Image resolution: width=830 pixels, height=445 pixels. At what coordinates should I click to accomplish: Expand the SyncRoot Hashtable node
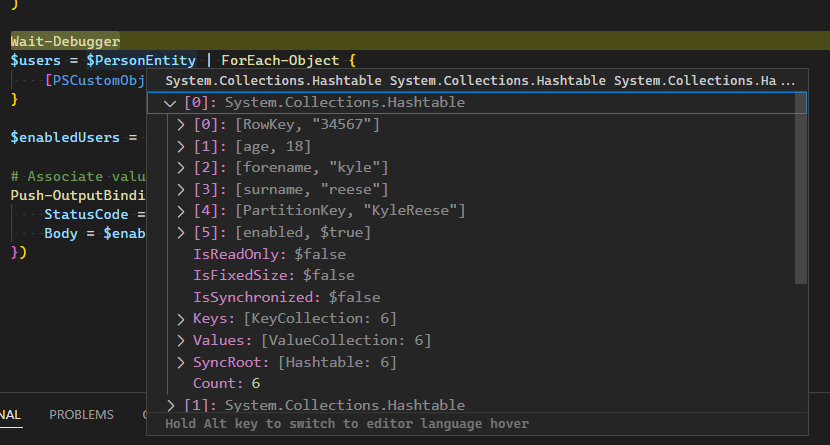(x=181, y=362)
